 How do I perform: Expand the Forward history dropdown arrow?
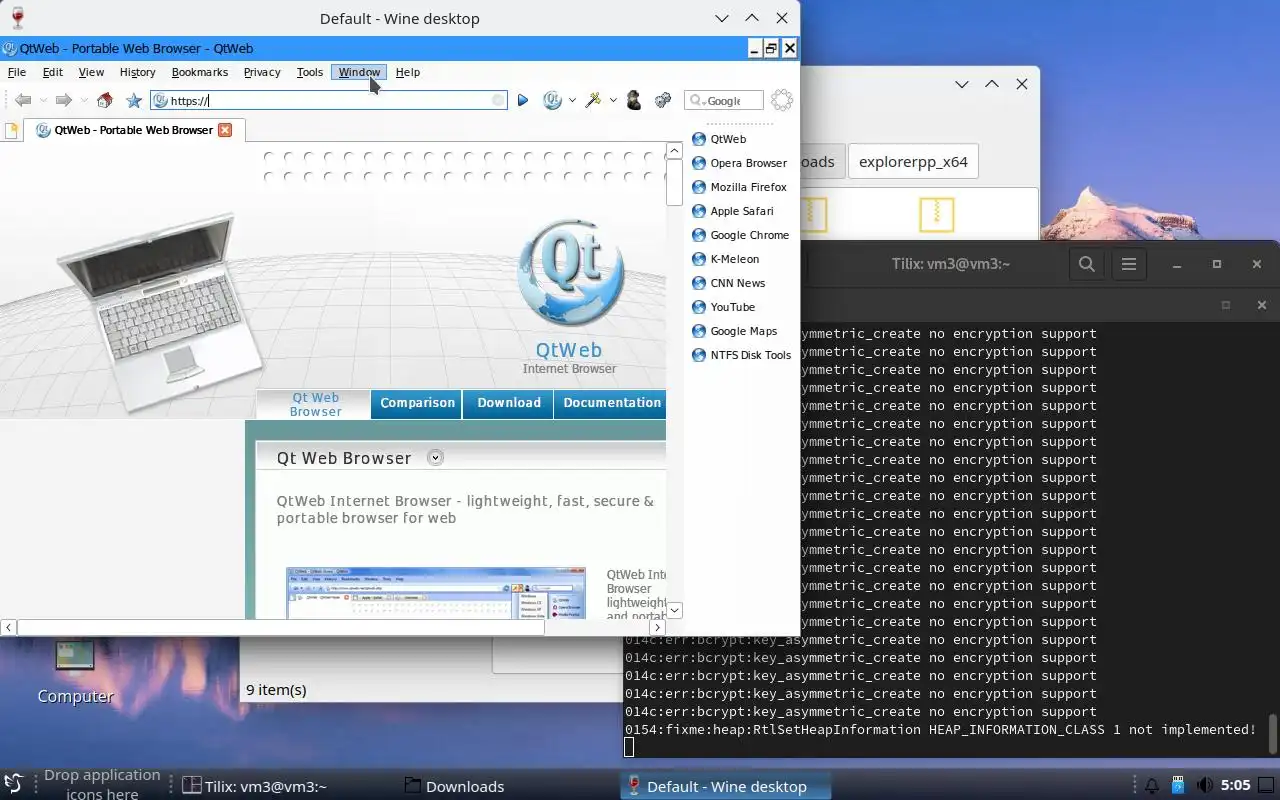click(x=84, y=100)
